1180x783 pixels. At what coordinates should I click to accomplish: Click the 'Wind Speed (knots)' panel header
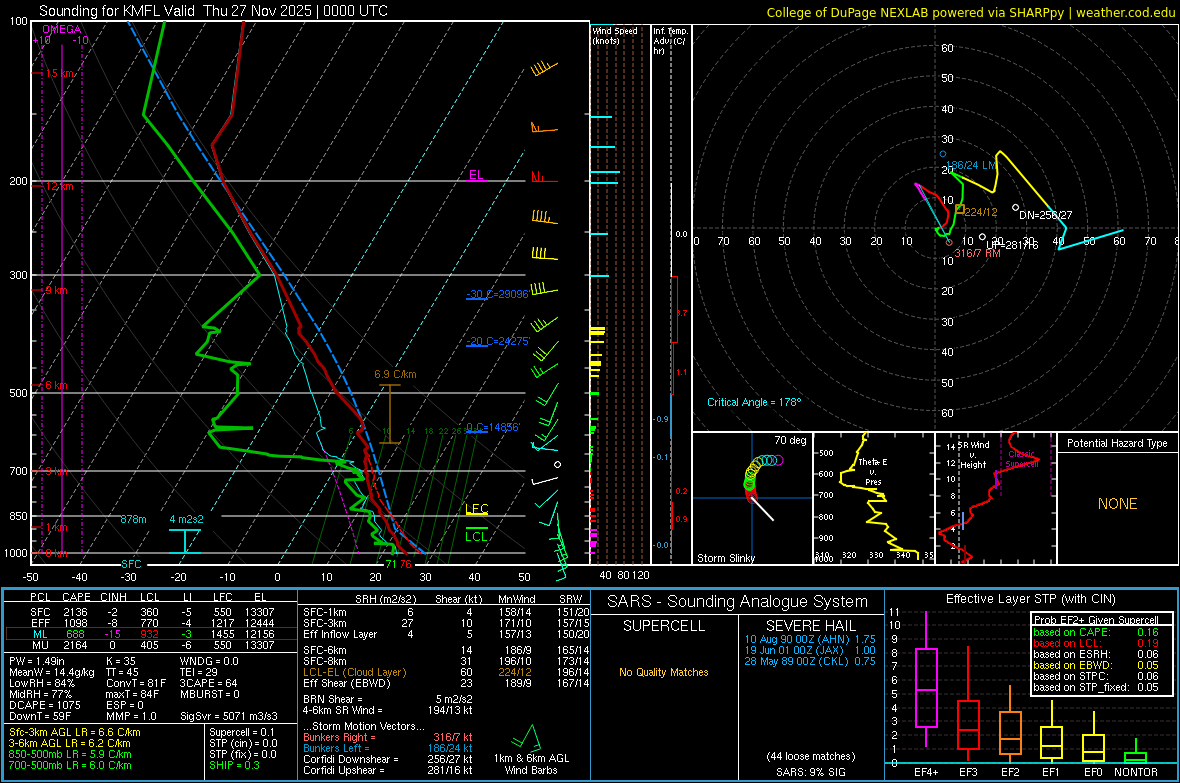(x=614, y=35)
